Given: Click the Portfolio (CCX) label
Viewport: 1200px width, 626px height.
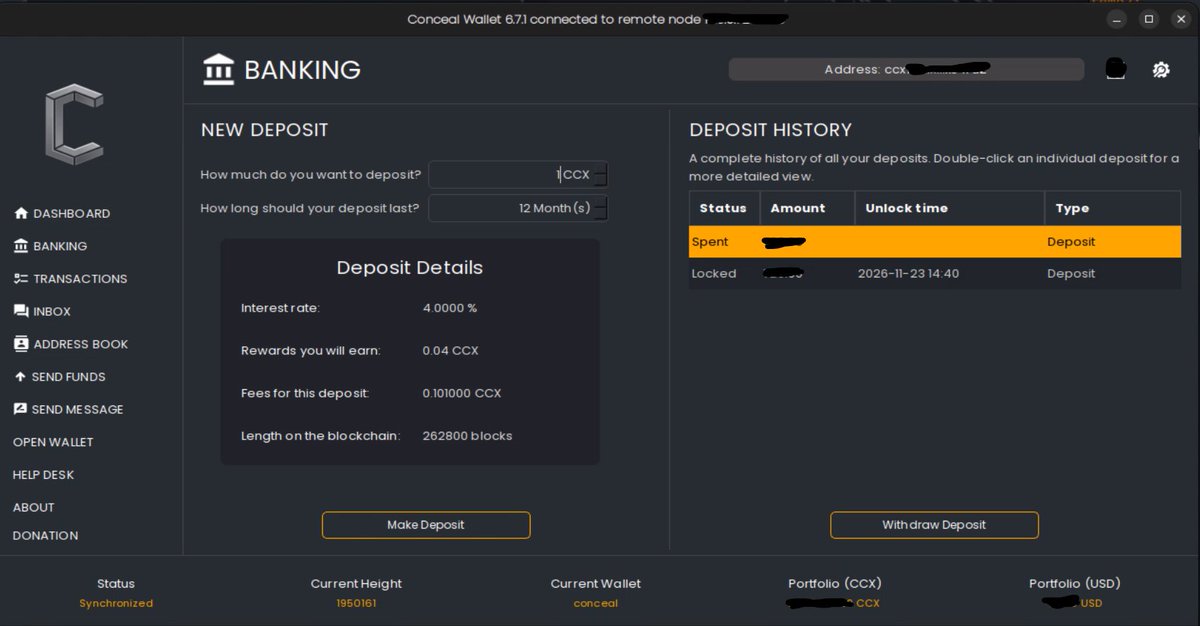Looking at the screenshot, I should pyautogui.click(x=835, y=583).
